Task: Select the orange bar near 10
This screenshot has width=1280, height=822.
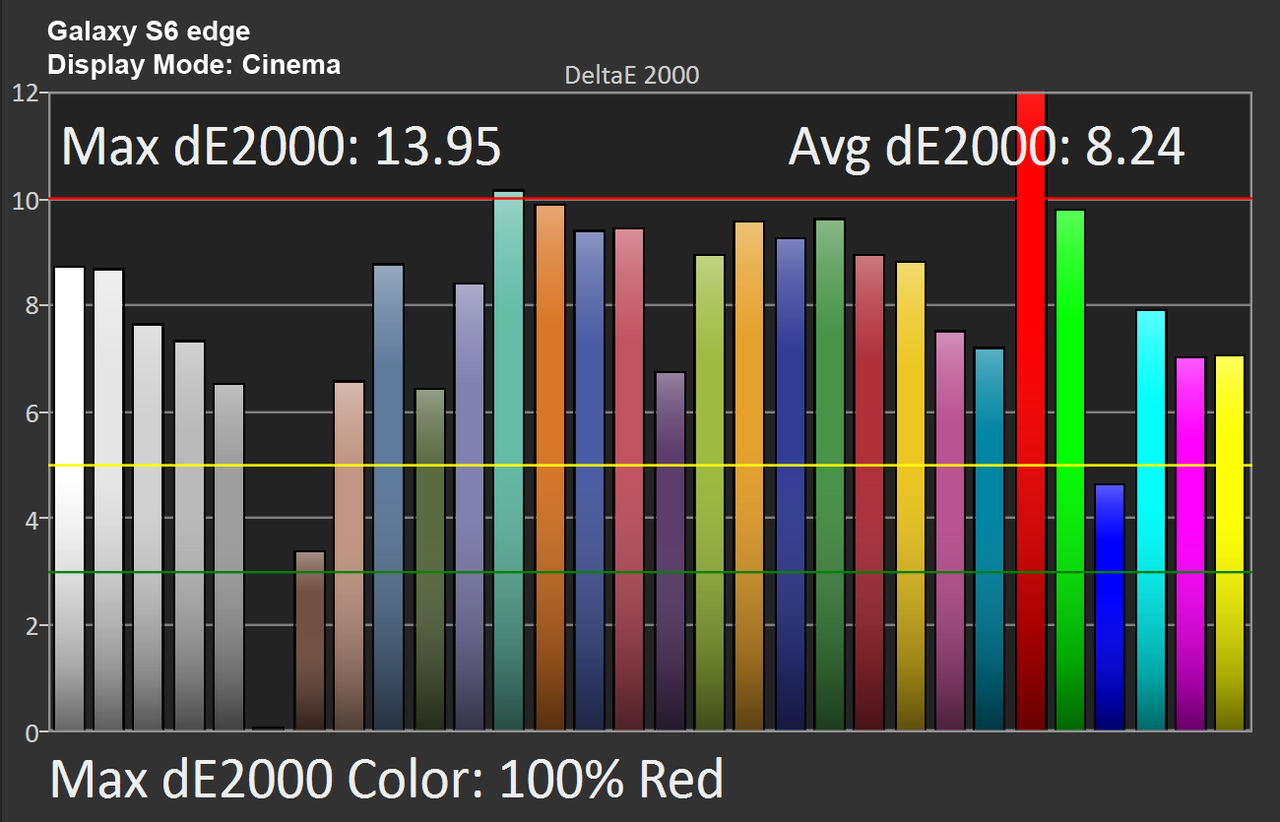Action: tap(550, 468)
